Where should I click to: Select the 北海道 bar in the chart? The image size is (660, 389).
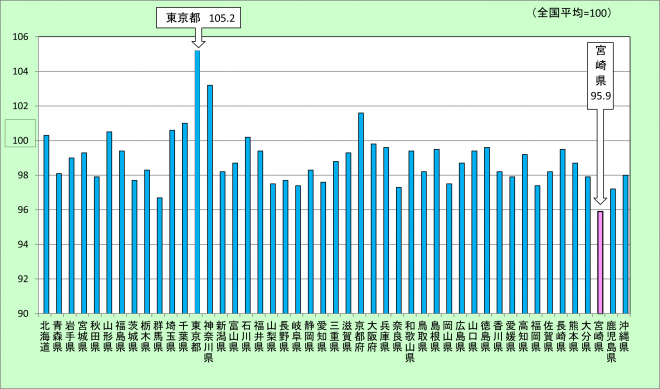coord(46,224)
